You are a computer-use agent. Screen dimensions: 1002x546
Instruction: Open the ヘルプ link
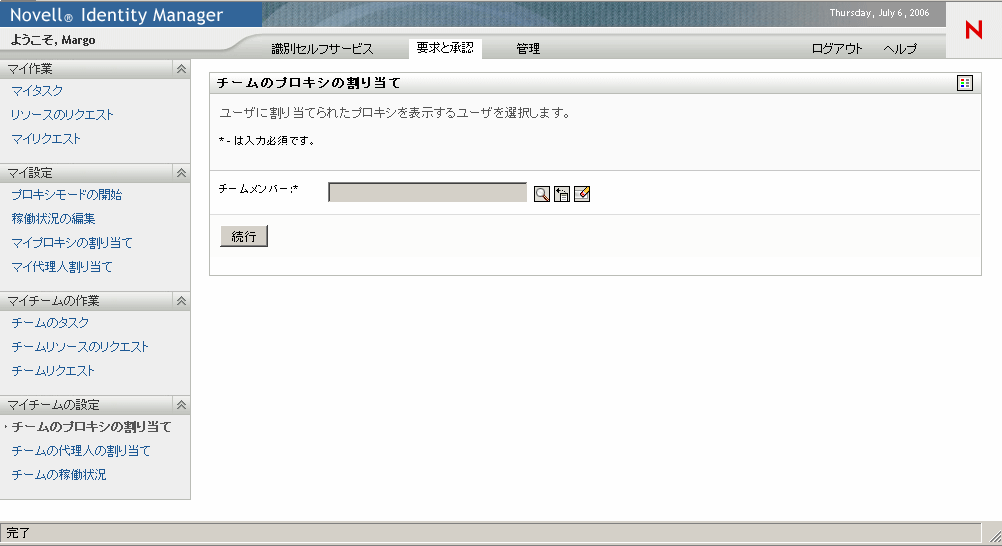click(900, 49)
